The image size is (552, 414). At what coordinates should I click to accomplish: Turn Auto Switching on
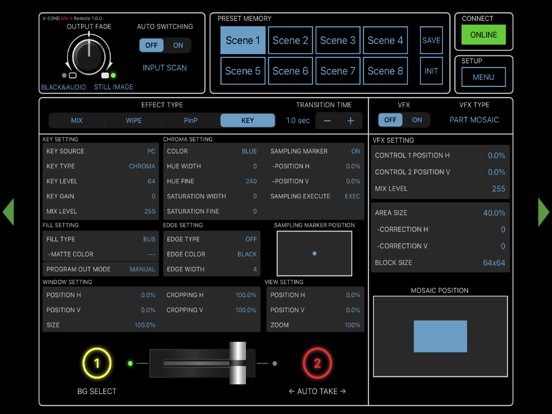(x=178, y=45)
